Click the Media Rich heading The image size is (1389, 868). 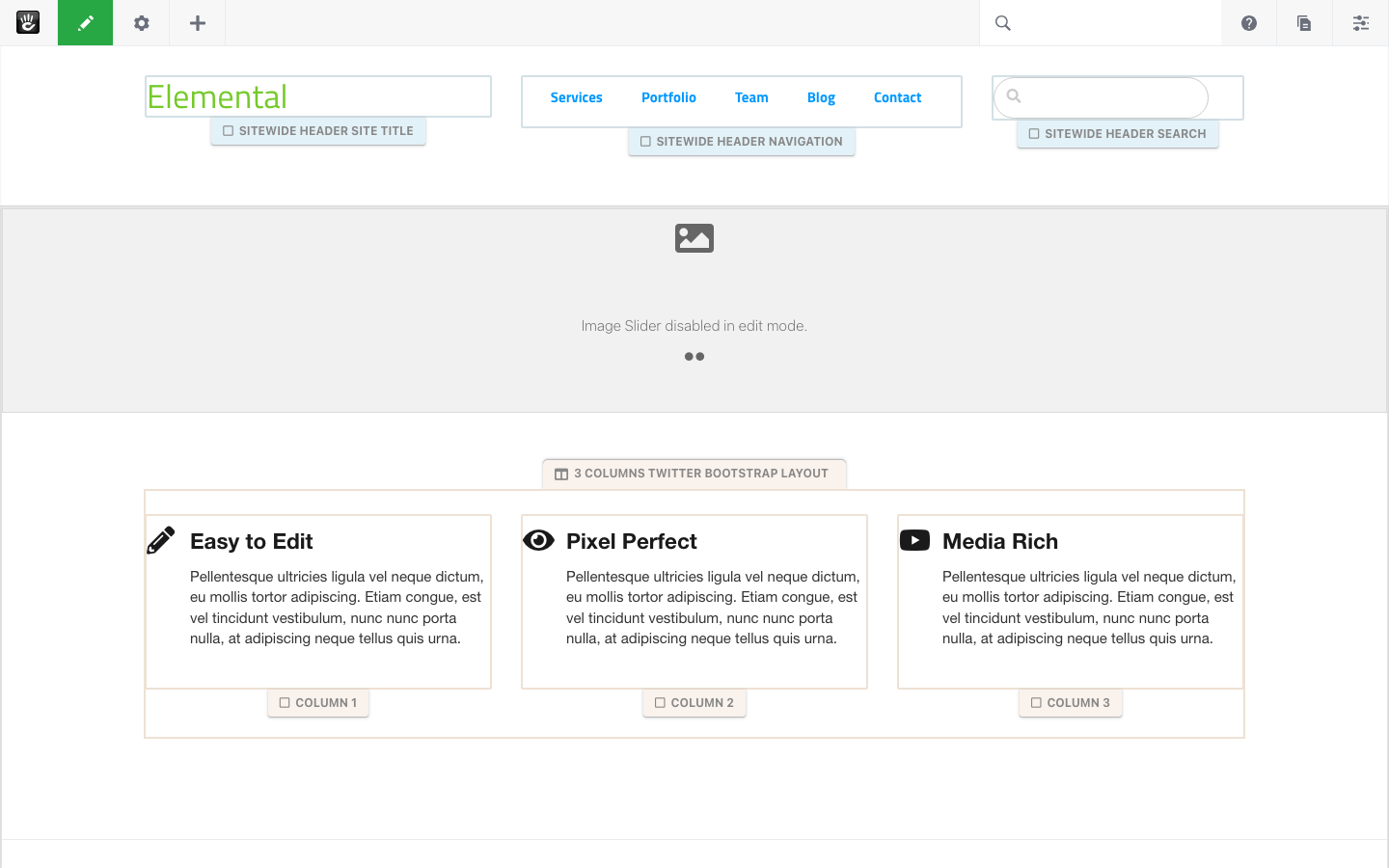tap(1000, 541)
